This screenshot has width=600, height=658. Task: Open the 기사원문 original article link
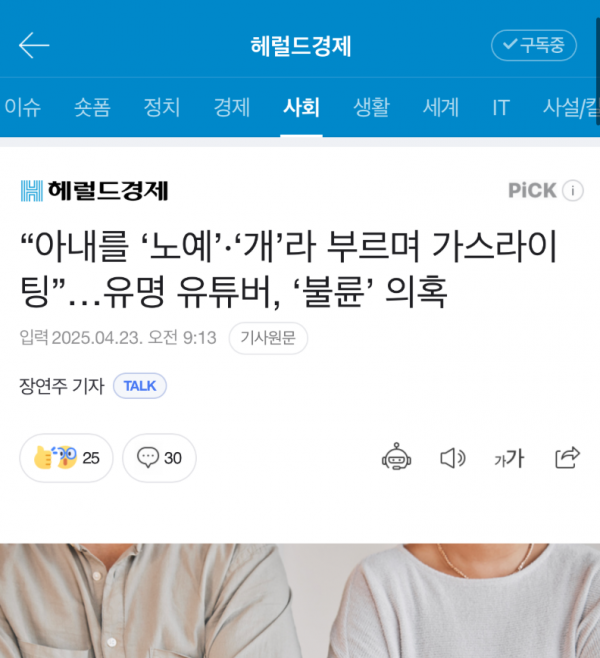tap(268, 338)
